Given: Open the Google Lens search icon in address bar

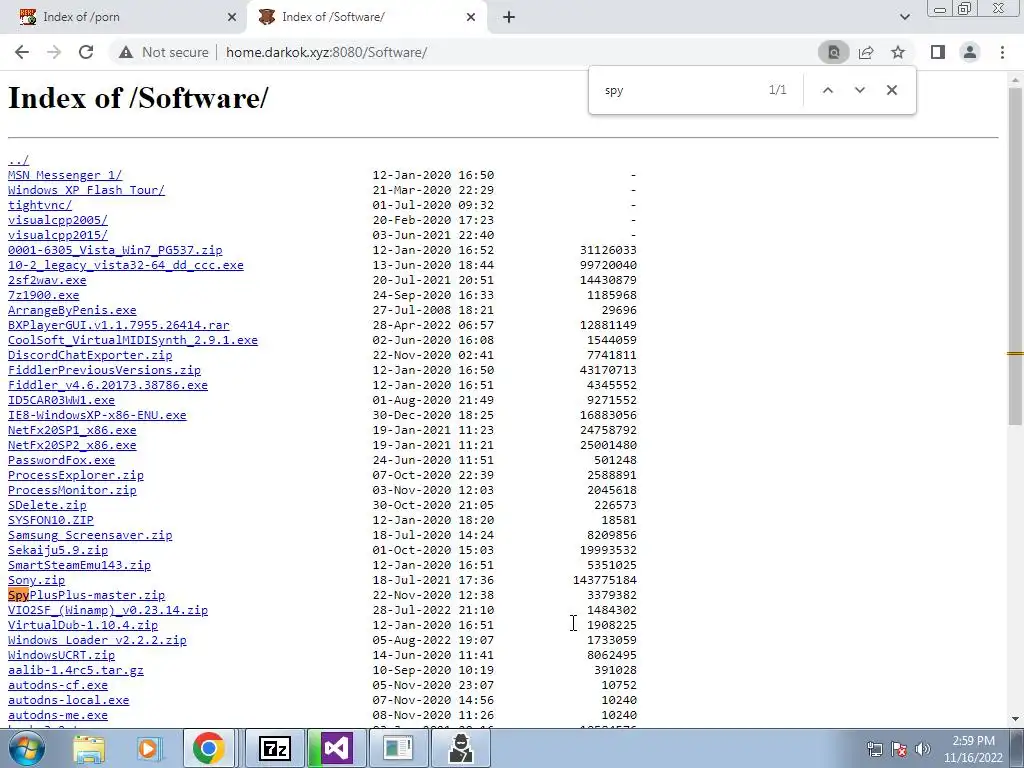Looking at the screenshot, I should pyautogui.click(x=833, y=52).
